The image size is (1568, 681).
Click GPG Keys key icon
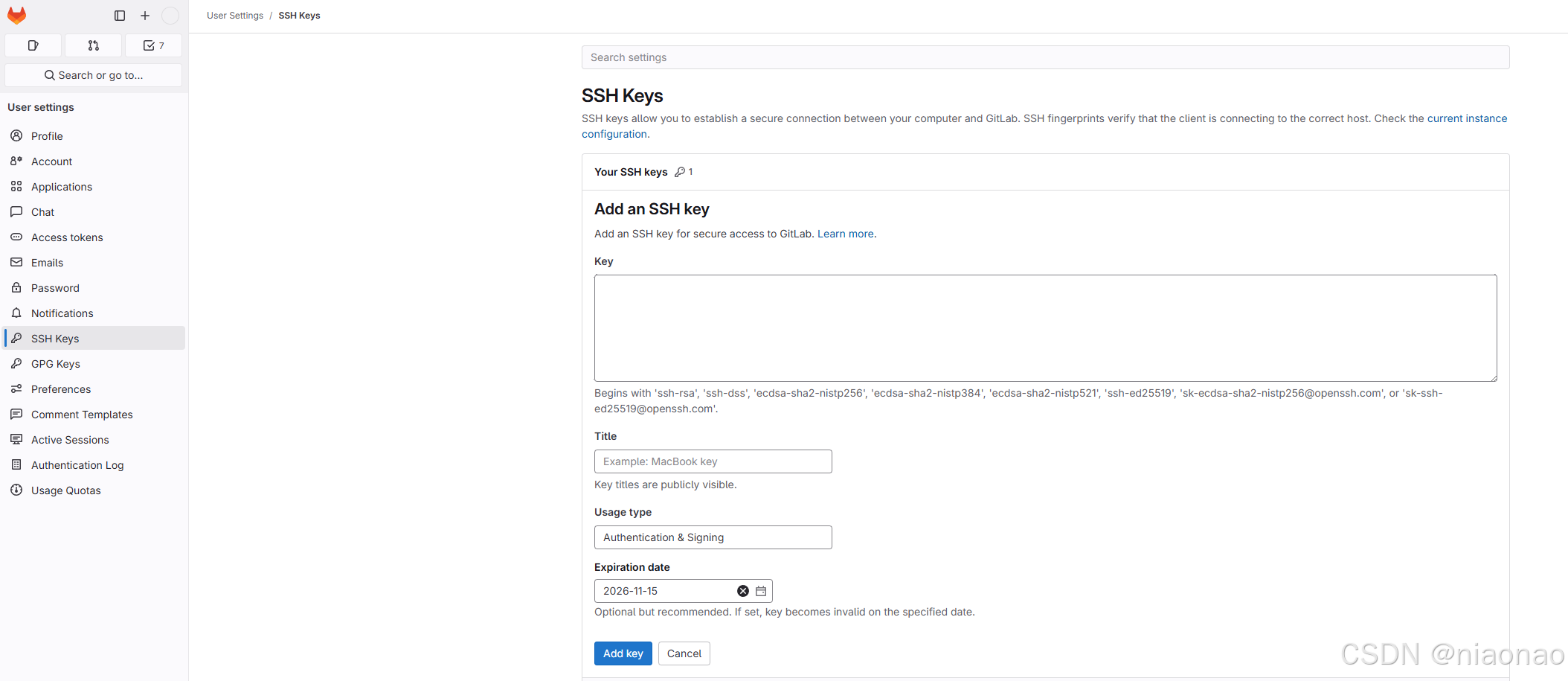pos(16,363)
